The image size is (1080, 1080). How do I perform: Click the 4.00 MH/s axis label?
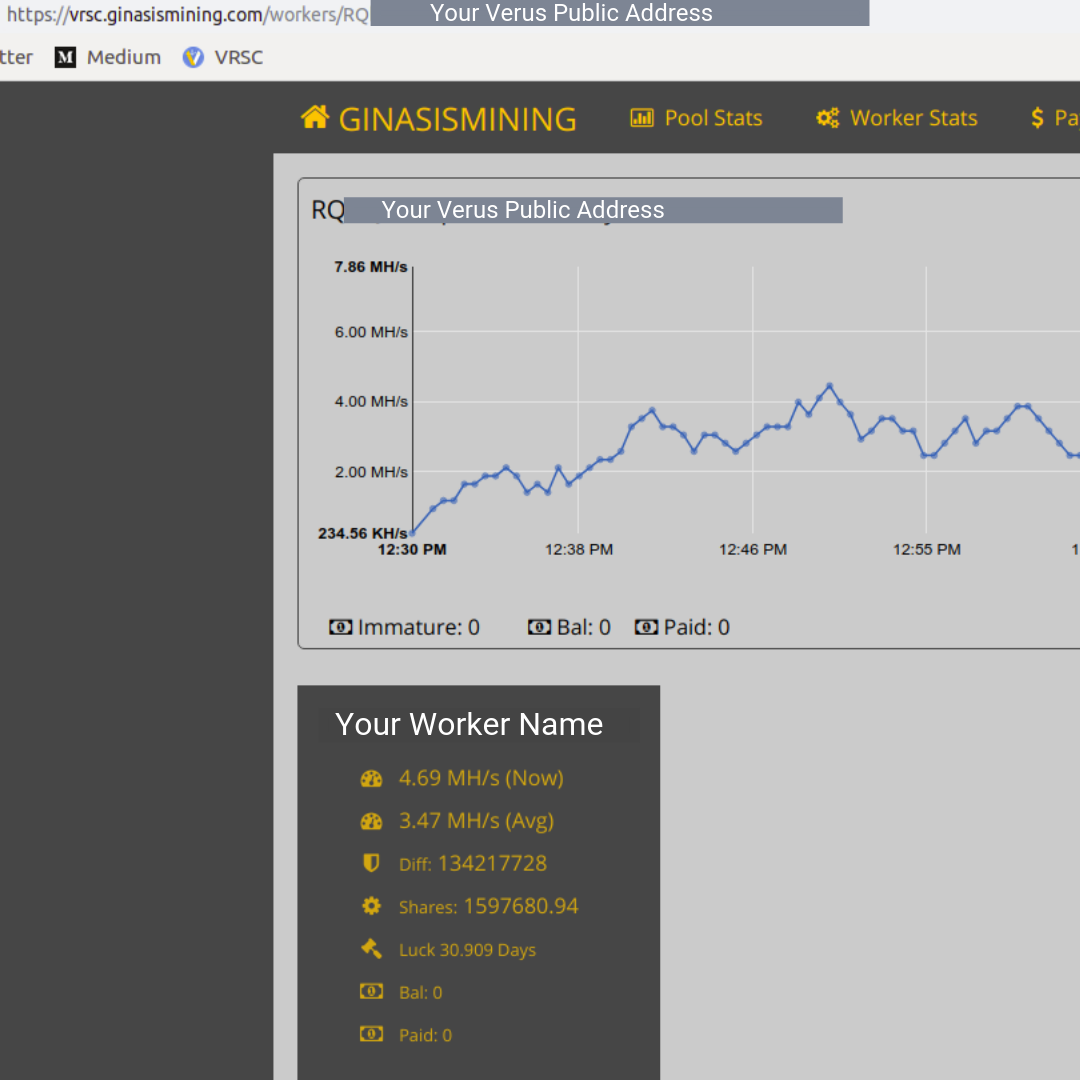click(371, 402)
